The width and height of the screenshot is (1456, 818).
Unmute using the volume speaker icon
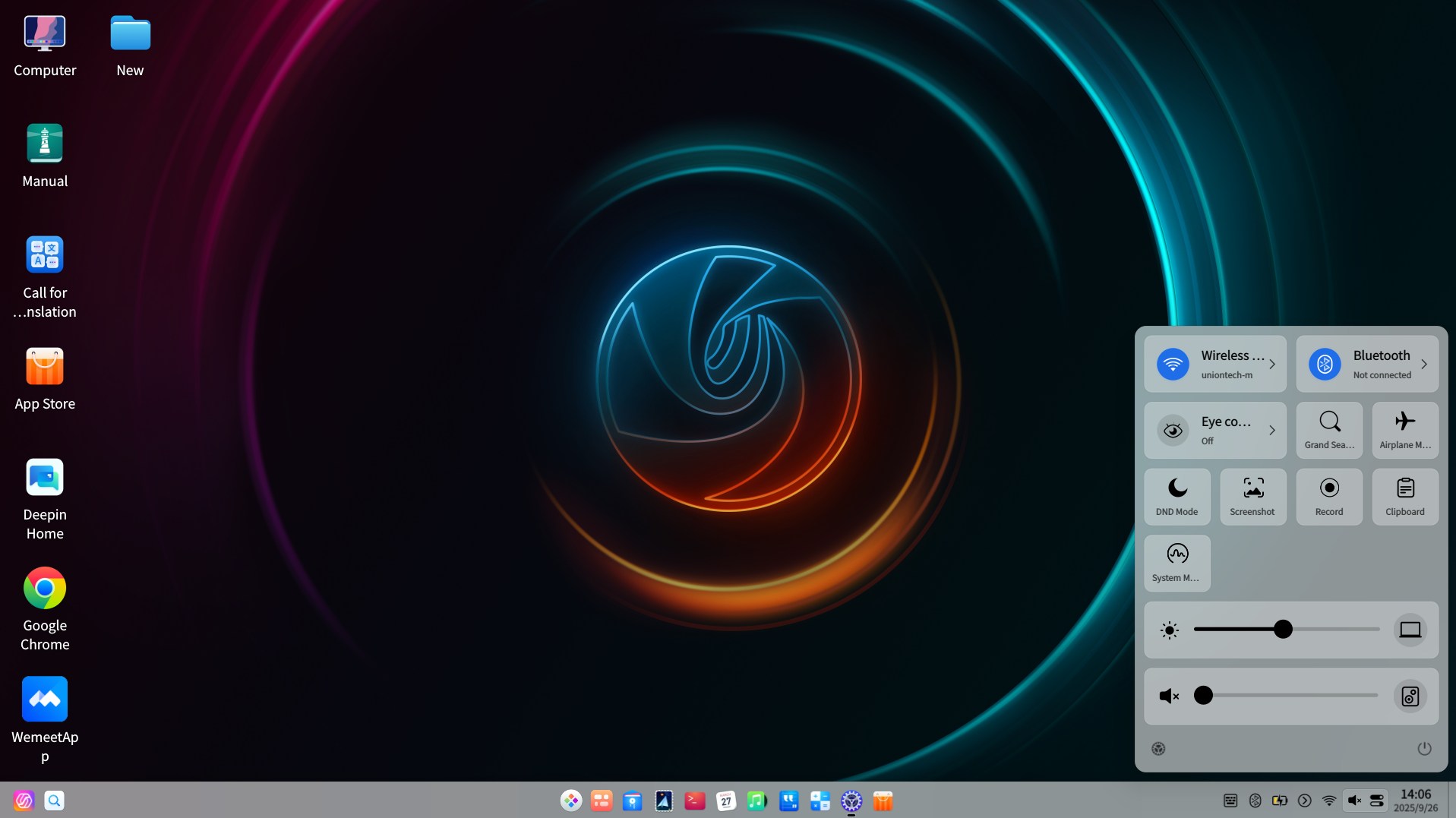[1169, 696]
